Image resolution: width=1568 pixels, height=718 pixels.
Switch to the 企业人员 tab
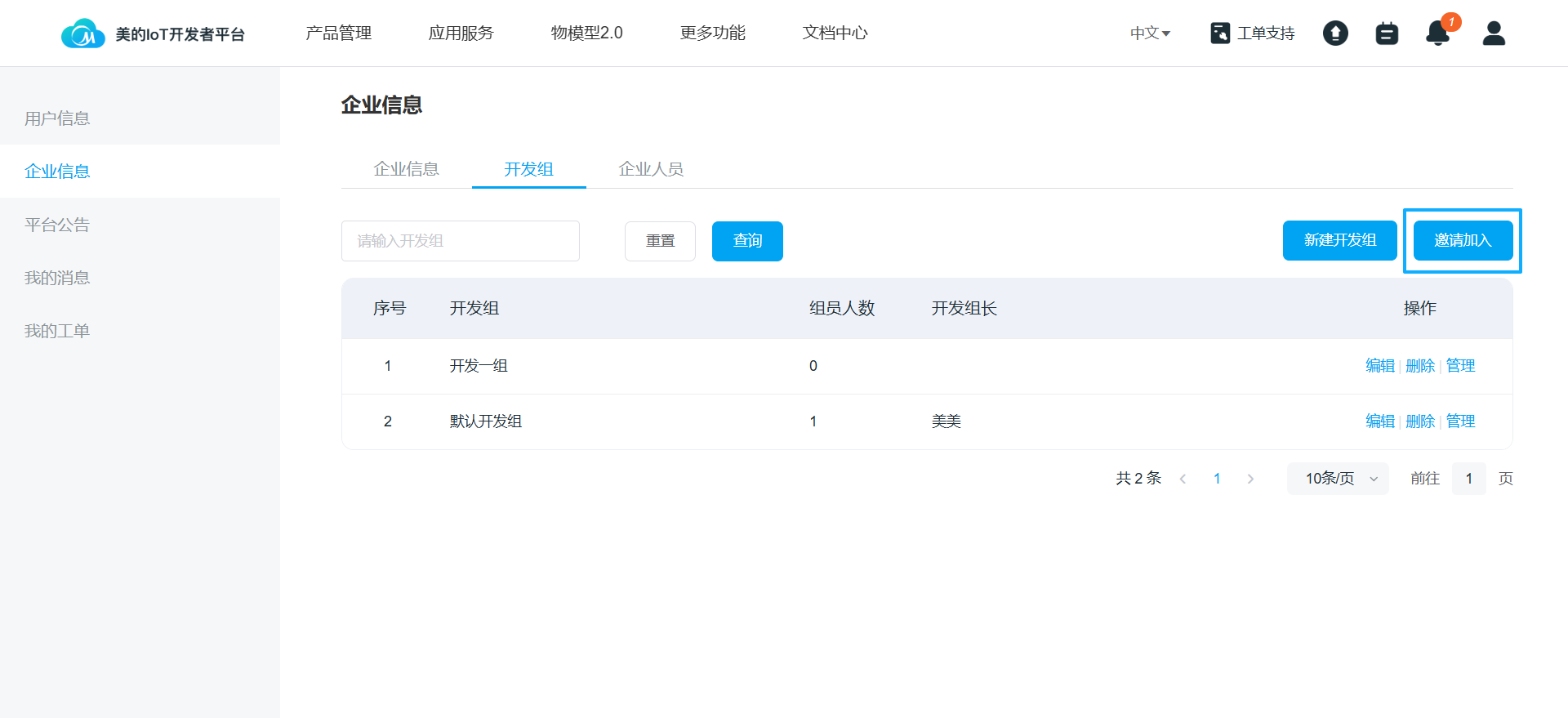click(651, 169)
